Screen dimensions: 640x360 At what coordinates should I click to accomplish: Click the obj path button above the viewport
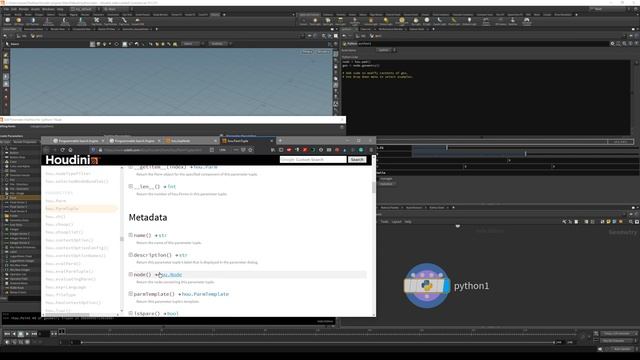click(x=23, y=36)
